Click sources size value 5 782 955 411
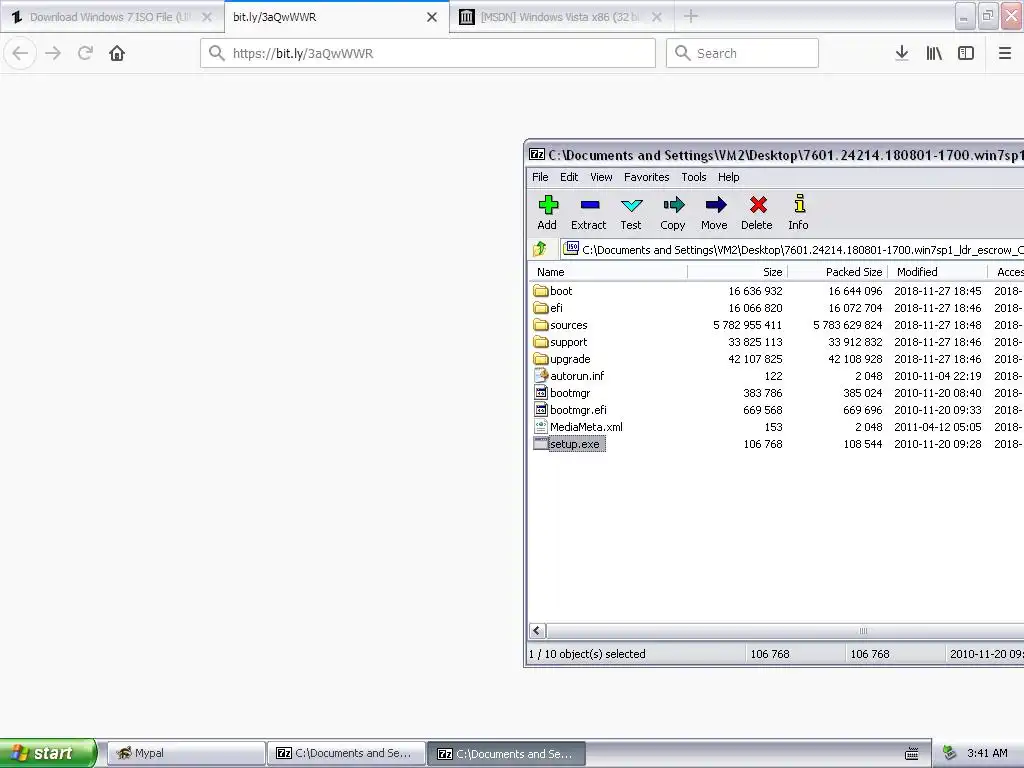This screenshot has height=768, width=1024. click(747, 325)
